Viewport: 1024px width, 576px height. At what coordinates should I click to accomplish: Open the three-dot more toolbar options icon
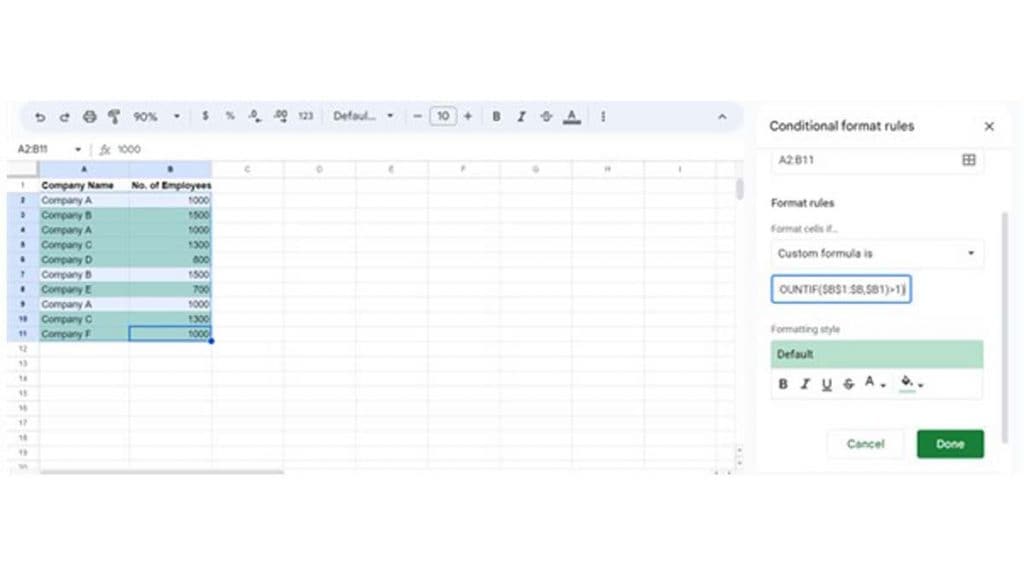point(603,116)
